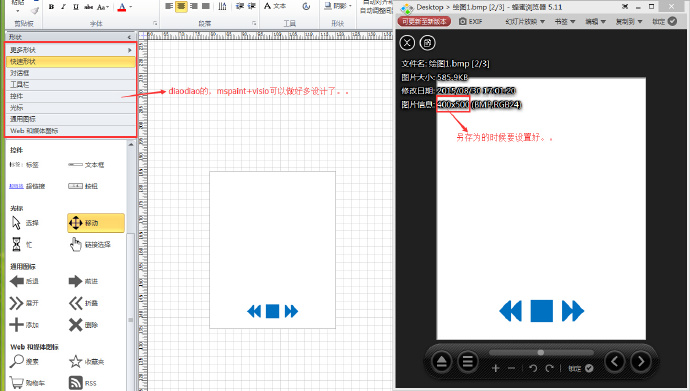Click the red font color A icon
The image size is (690, 391).
[x=122, y=7]
